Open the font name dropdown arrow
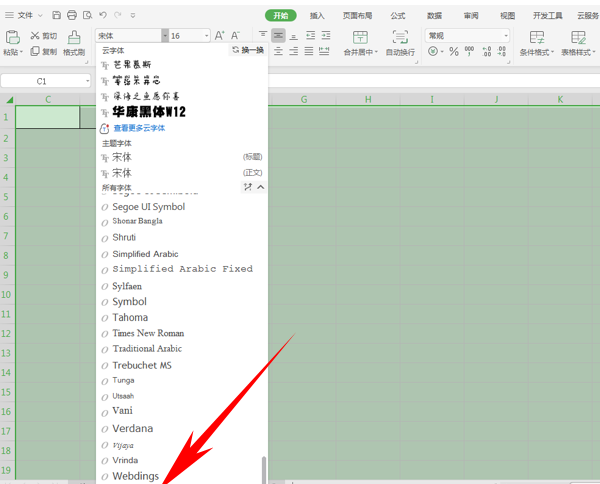The image size is (600, 484). pos(165,36)
